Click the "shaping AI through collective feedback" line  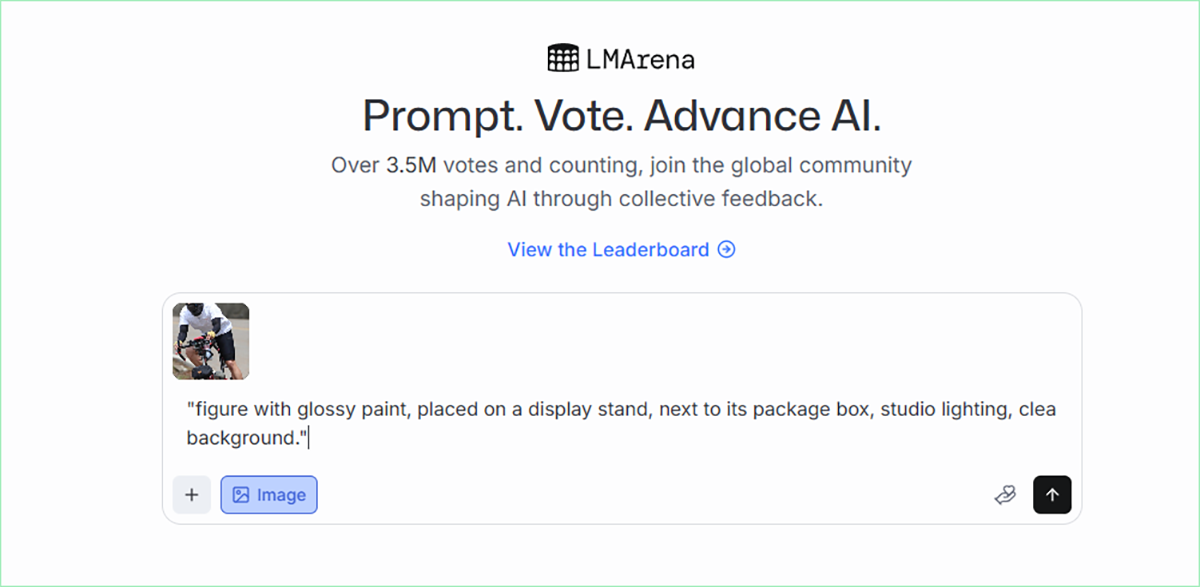[621, 198]
